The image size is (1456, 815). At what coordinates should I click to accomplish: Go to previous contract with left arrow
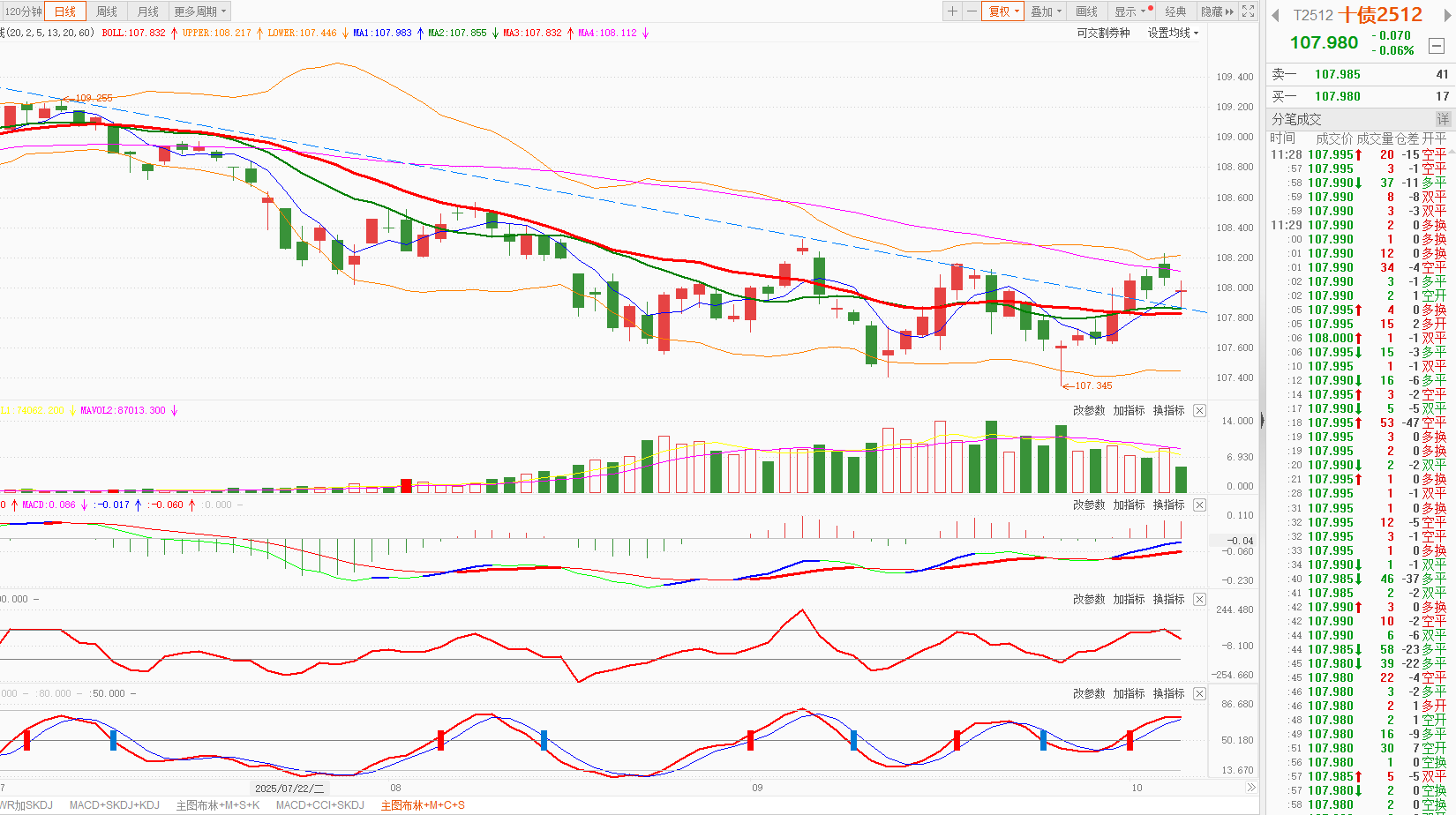coord(1275,15)
